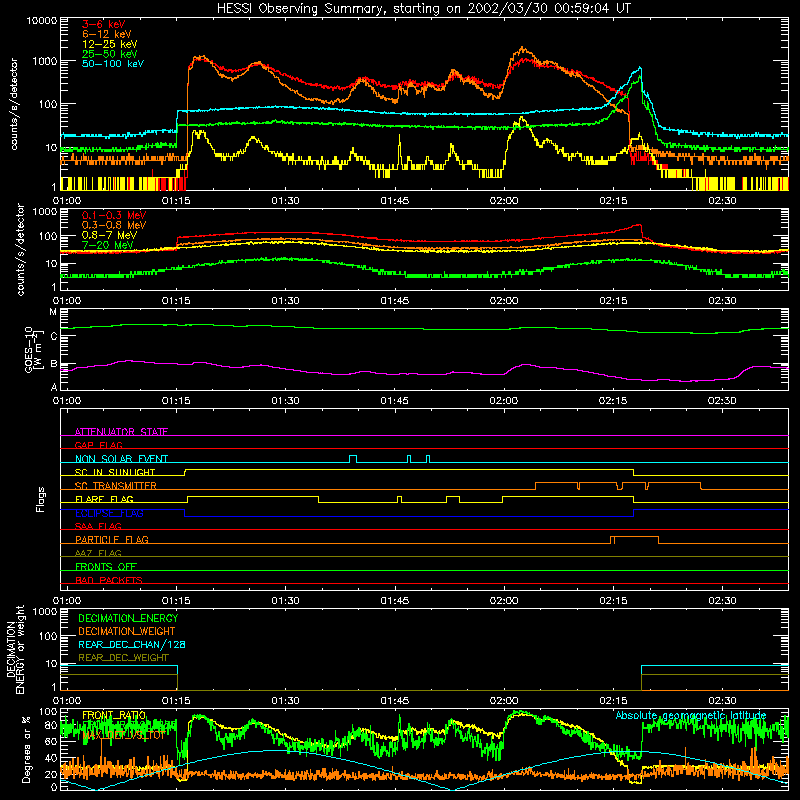Click the 'REAR_DEC_CHAN/128' legend label
800x800 pixels.
pos(132,644)
